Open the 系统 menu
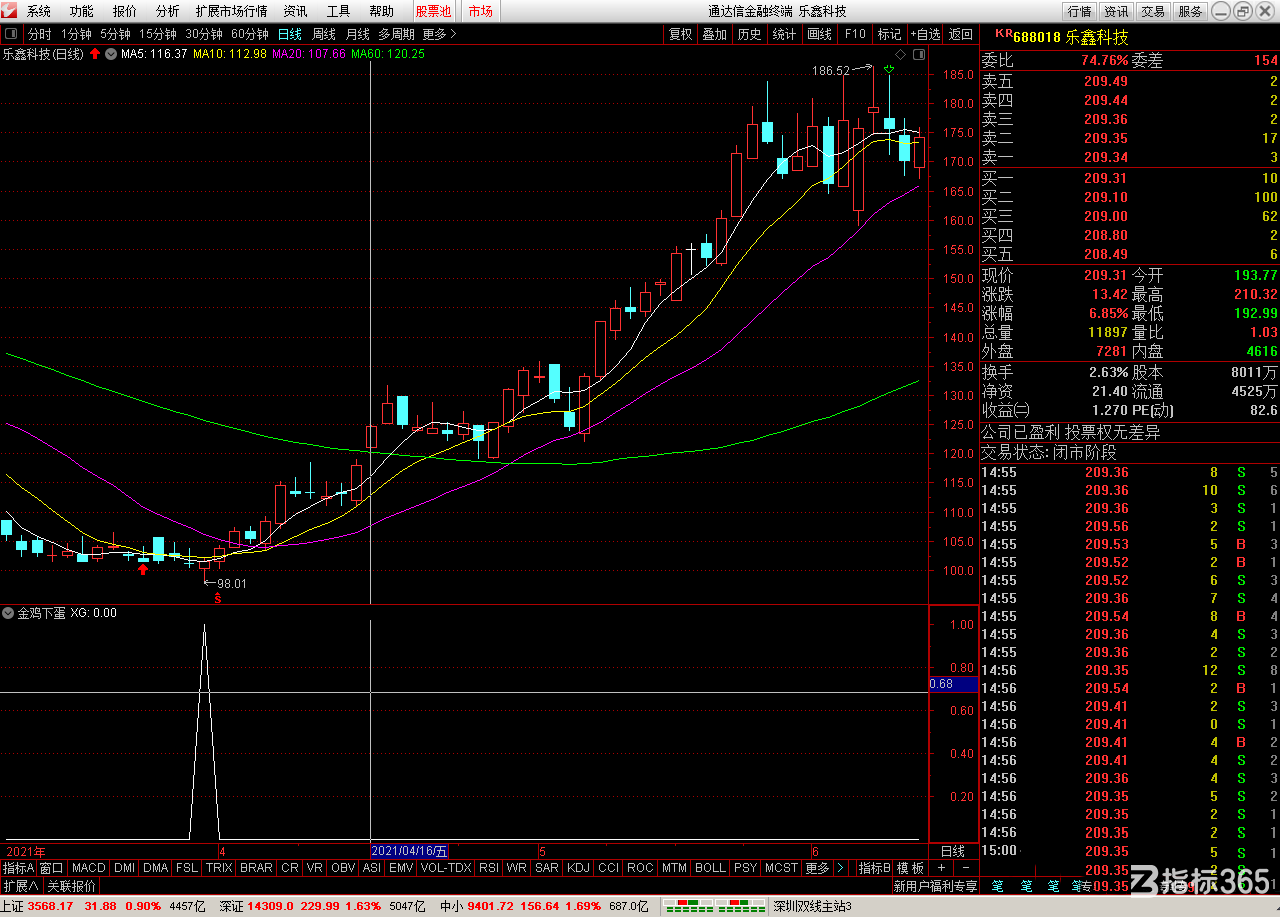 click(x=39, y=11)
